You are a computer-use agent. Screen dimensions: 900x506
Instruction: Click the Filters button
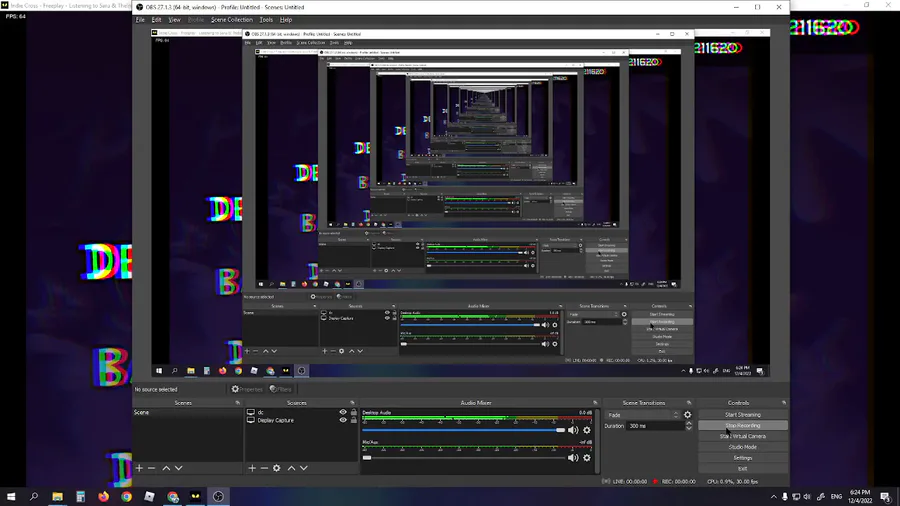click(281, 389)
